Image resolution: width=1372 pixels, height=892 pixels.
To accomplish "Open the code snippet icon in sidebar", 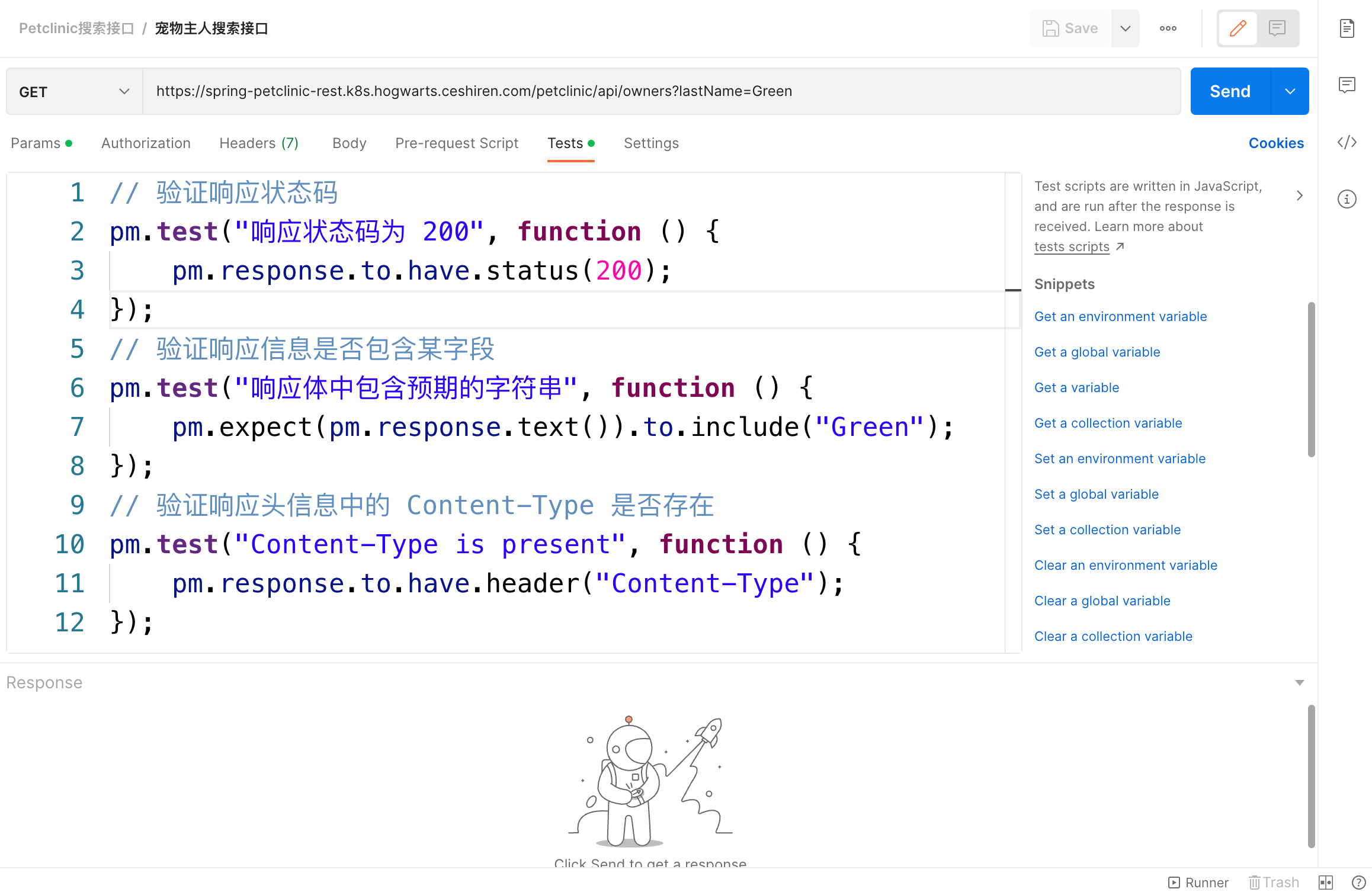I will click(1347, 142).
